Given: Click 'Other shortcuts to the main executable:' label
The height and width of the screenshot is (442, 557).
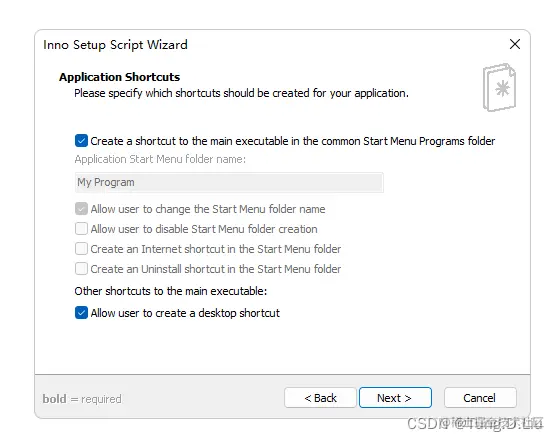Looking at the screenshot, I should 171,291.
